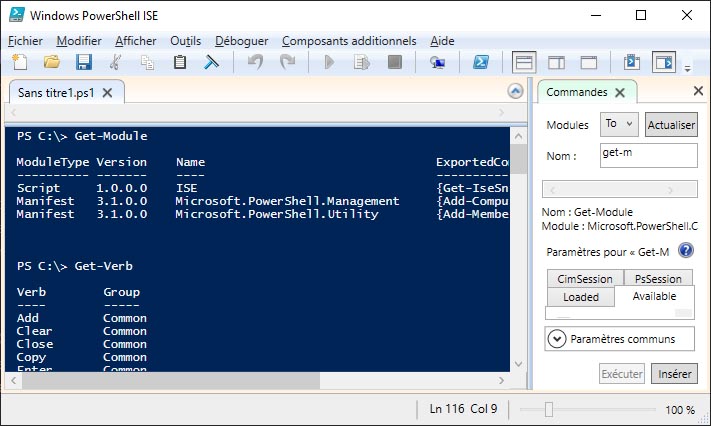The width and height of the screenshot is (711, 426).
Task: Open the Outils menu
Action: (185, 41)
